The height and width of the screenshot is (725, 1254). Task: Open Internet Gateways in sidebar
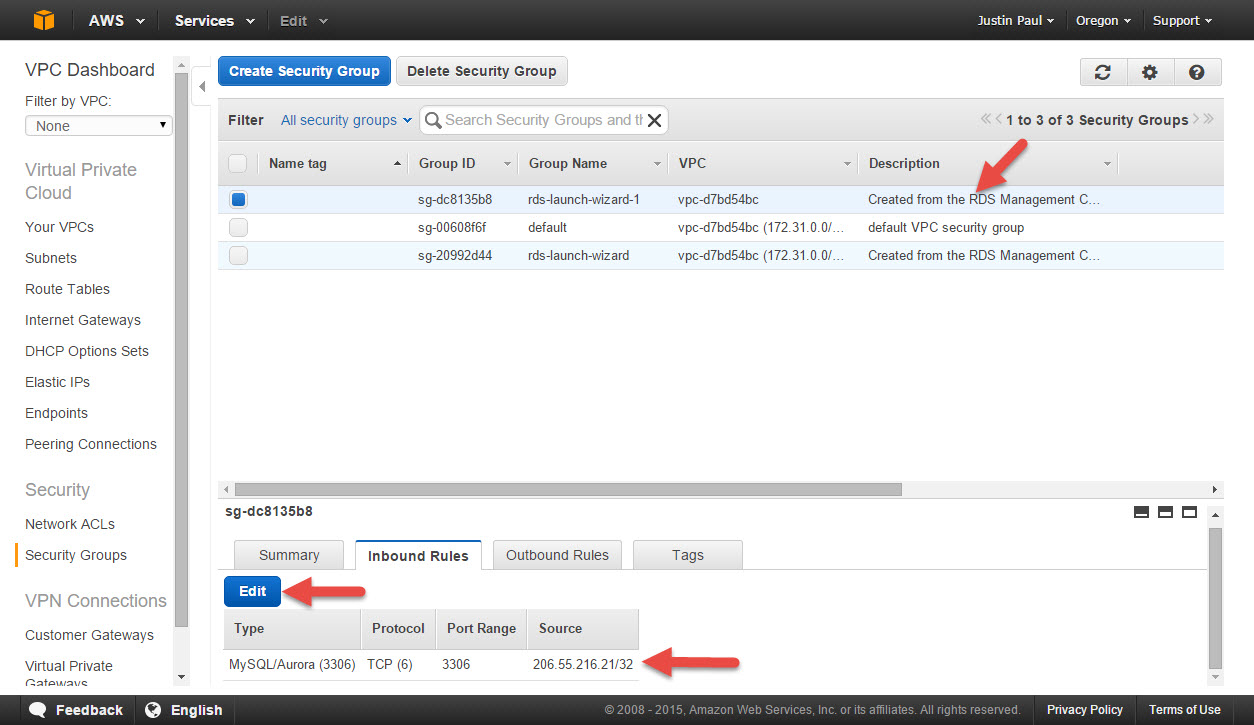coord(83,320)
